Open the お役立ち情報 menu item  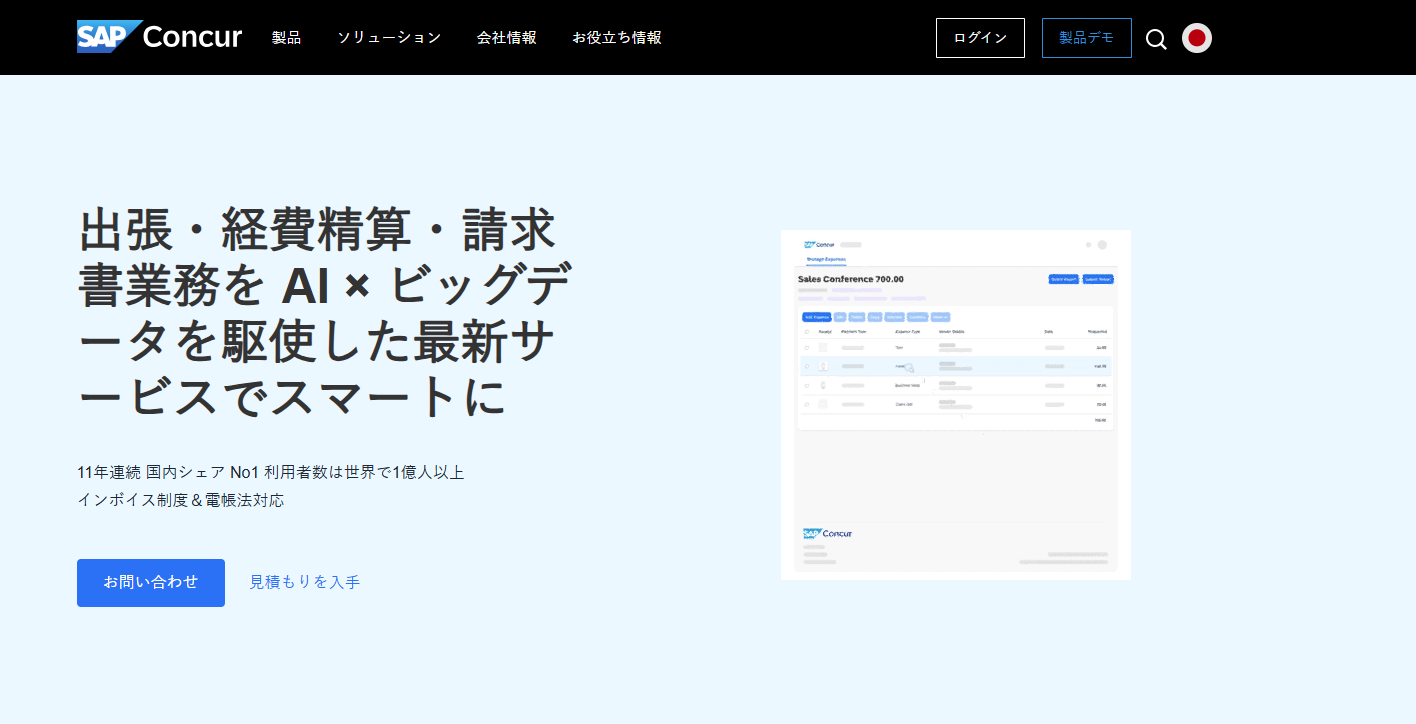[x=616, y=38]
